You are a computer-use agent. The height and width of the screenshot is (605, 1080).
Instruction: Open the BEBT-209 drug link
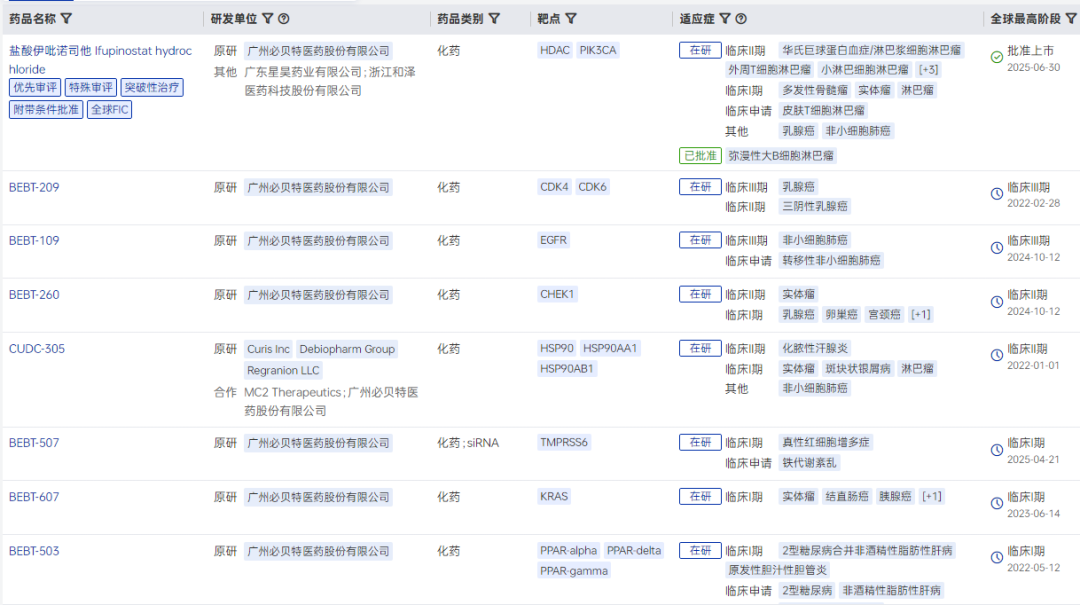(34, 187)
